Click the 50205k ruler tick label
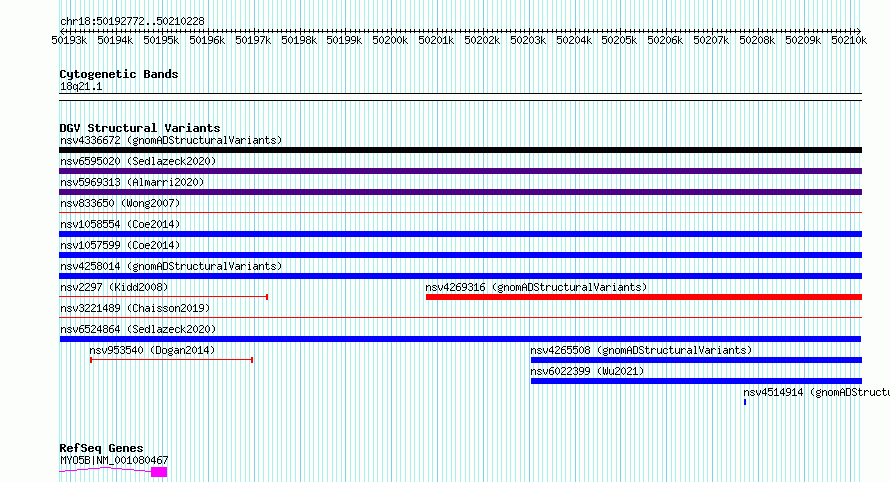This screenshot has width=890, height=482. (x=619, y=40)
